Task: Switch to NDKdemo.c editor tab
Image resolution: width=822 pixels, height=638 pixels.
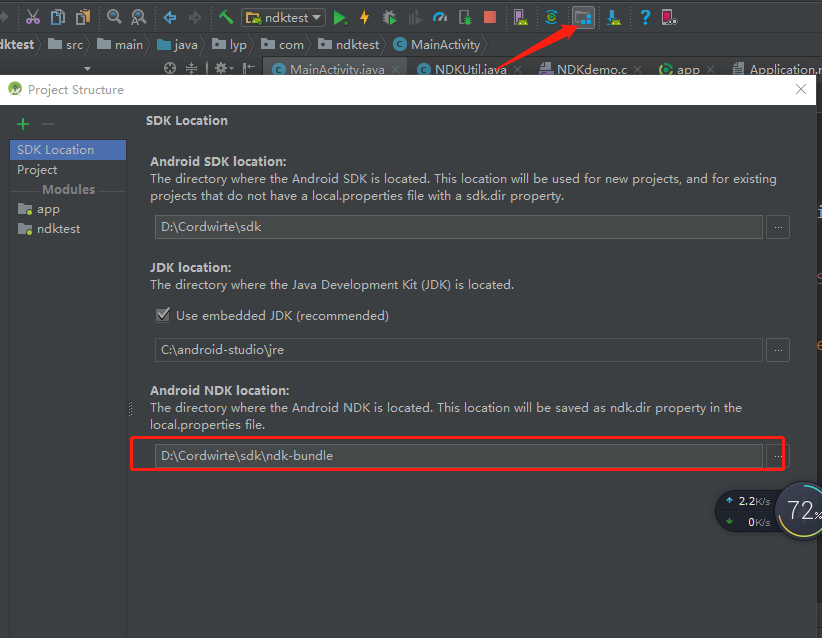Action: point(585,69)
